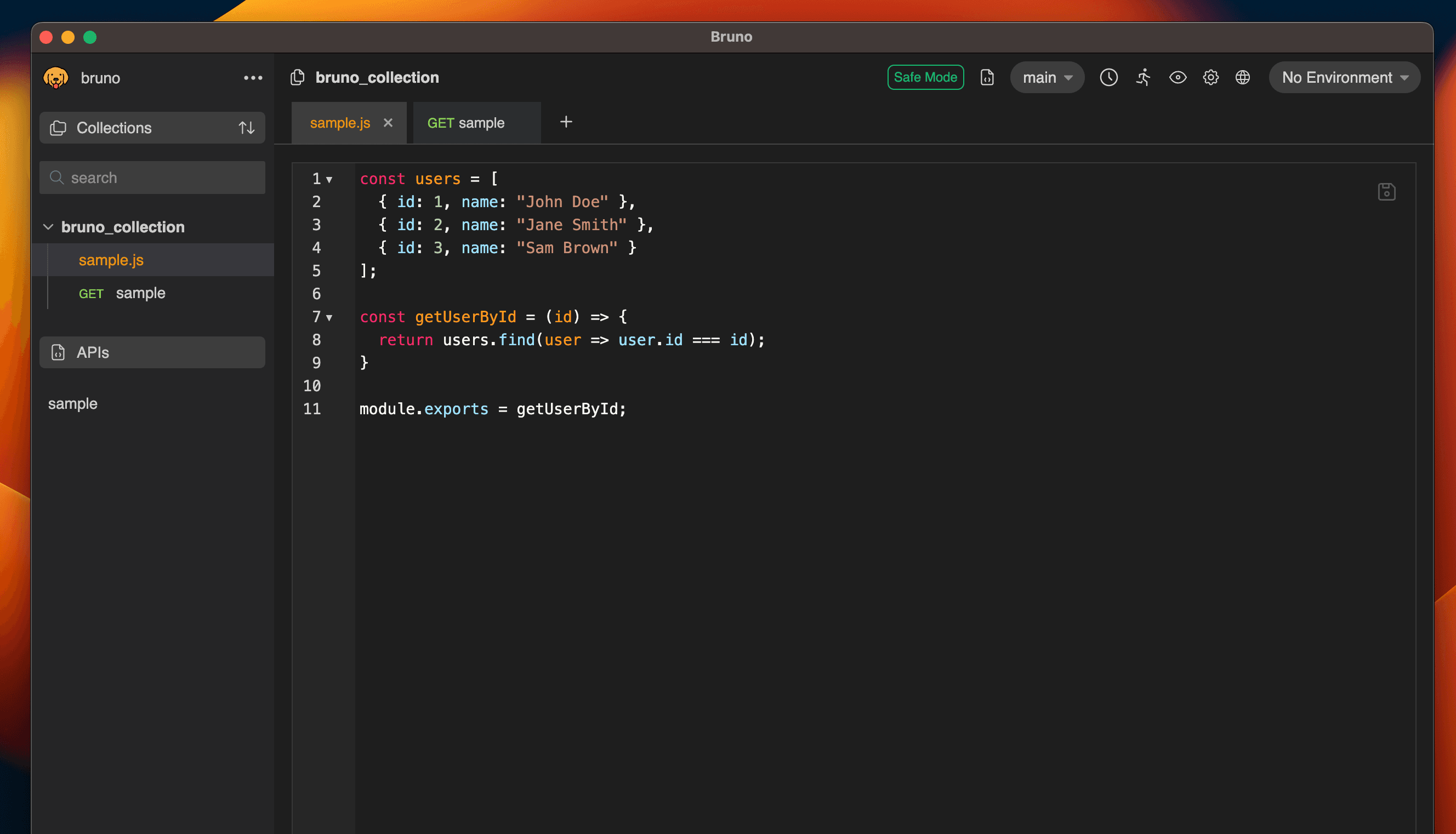Copy collection link via the icon beside bruno_collection
This screenshot has width=1456, height=834.
(x=297, y=77)
